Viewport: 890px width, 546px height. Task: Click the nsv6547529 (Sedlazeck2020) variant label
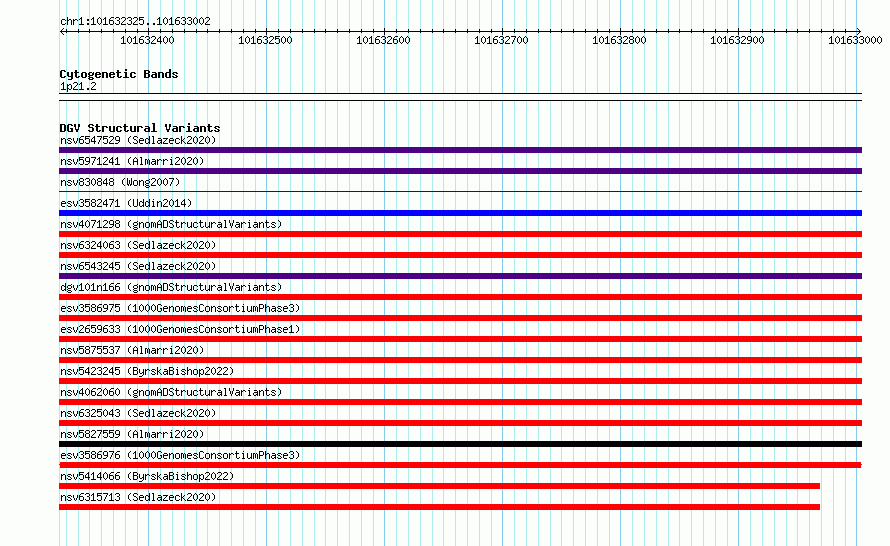pyautogui.click(x=138, y=140)
